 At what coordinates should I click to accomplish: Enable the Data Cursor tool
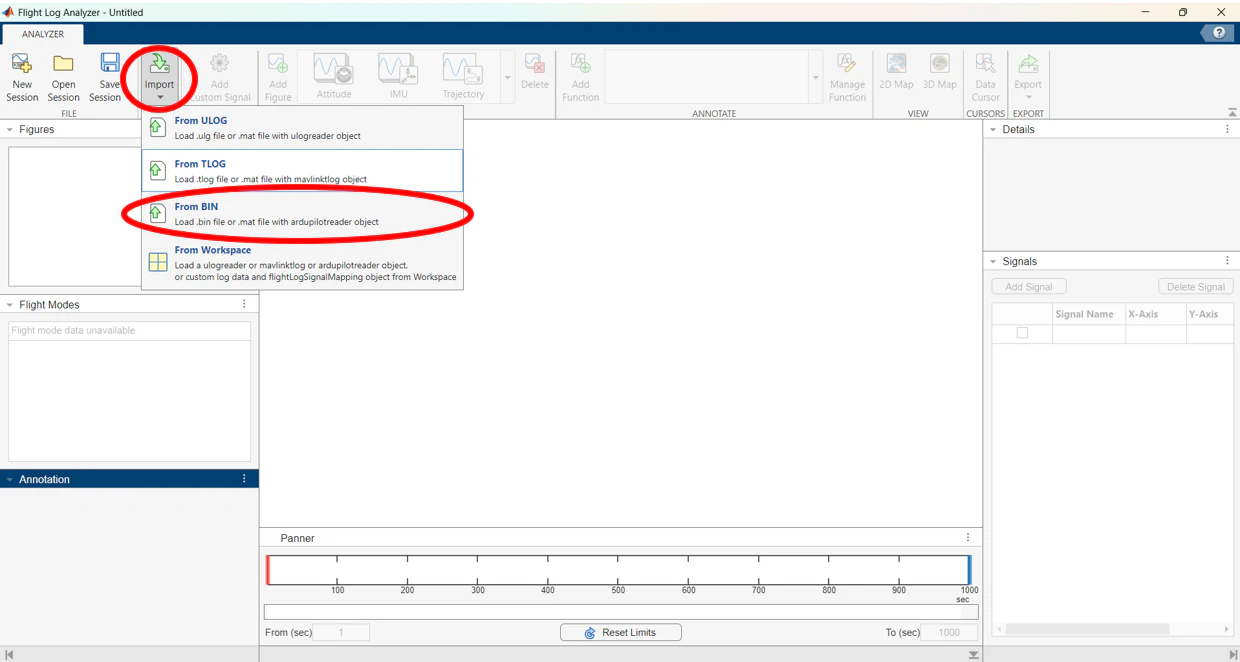(985, 64)
